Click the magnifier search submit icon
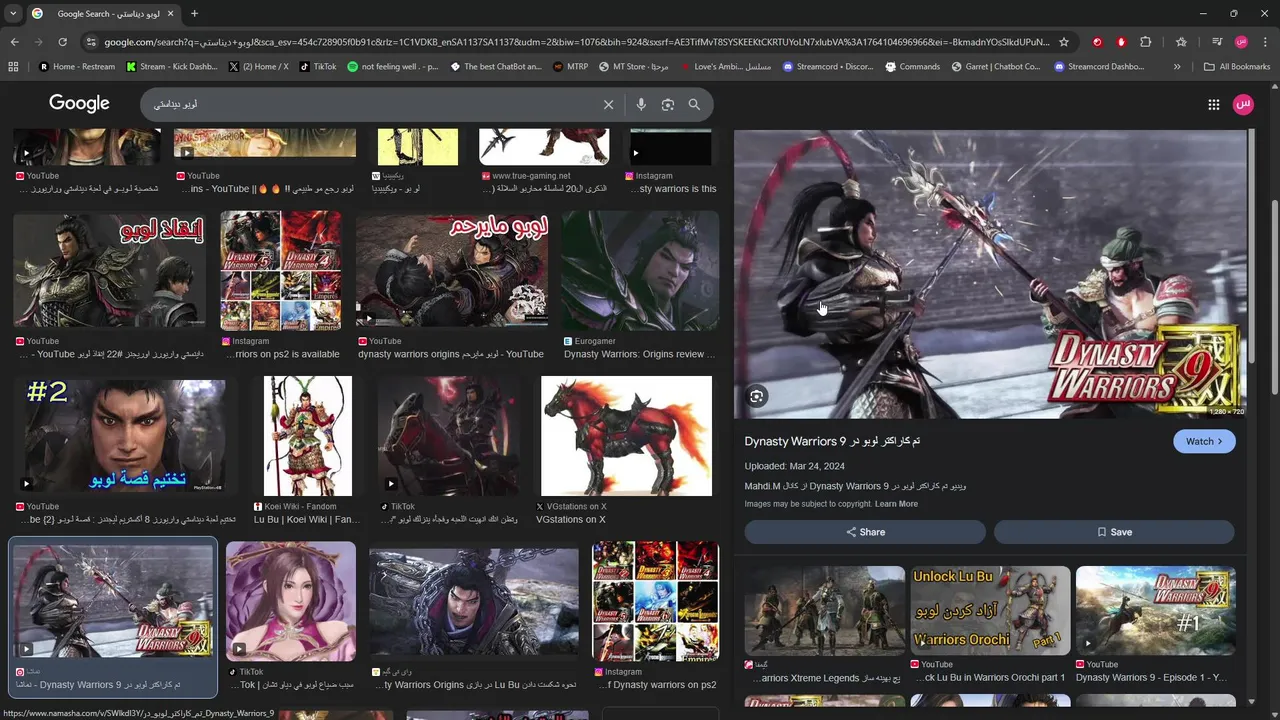 [x=694, y=104]
